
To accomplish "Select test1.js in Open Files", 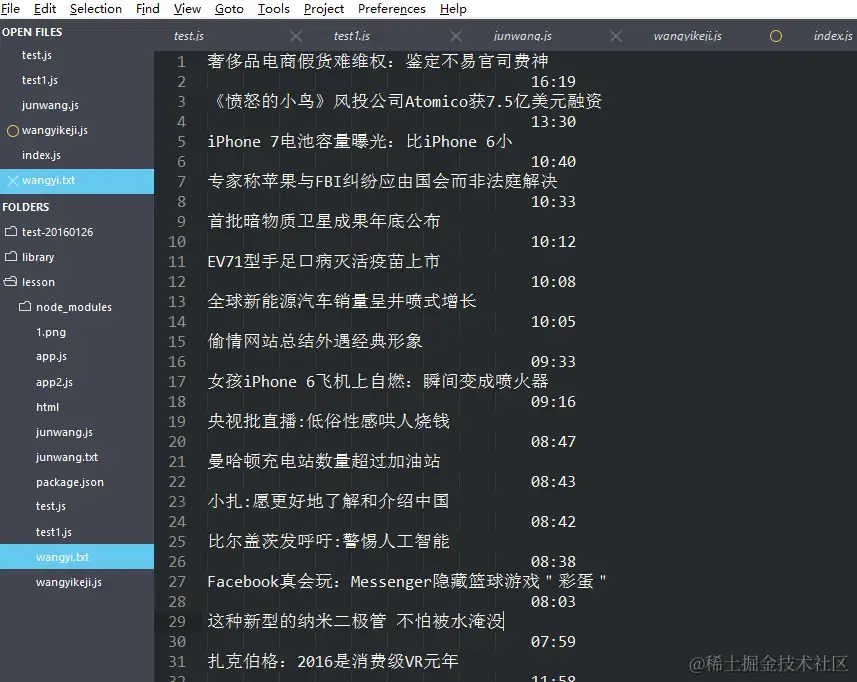I will point(39,80).
